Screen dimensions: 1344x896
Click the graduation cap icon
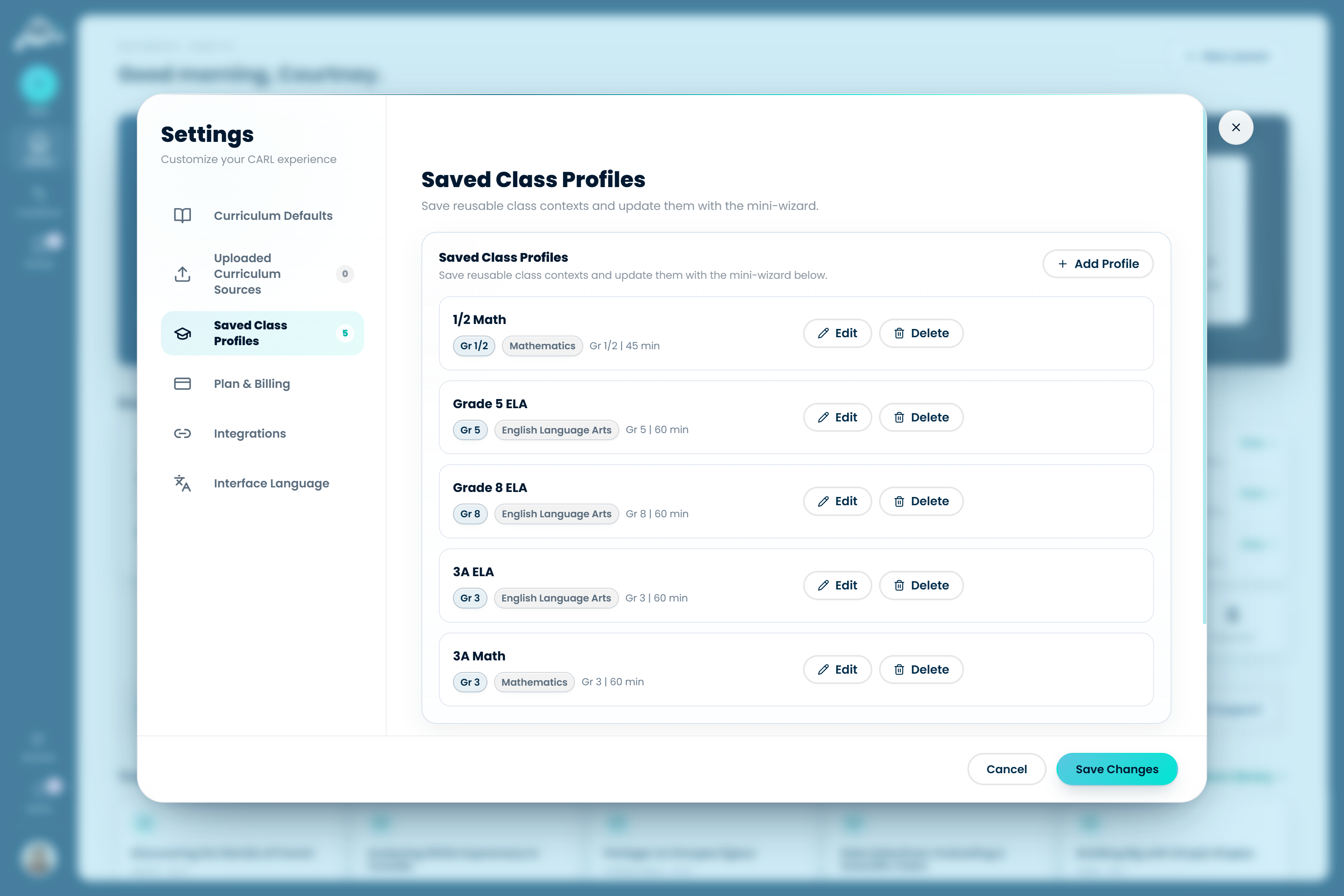pos(182,333)
